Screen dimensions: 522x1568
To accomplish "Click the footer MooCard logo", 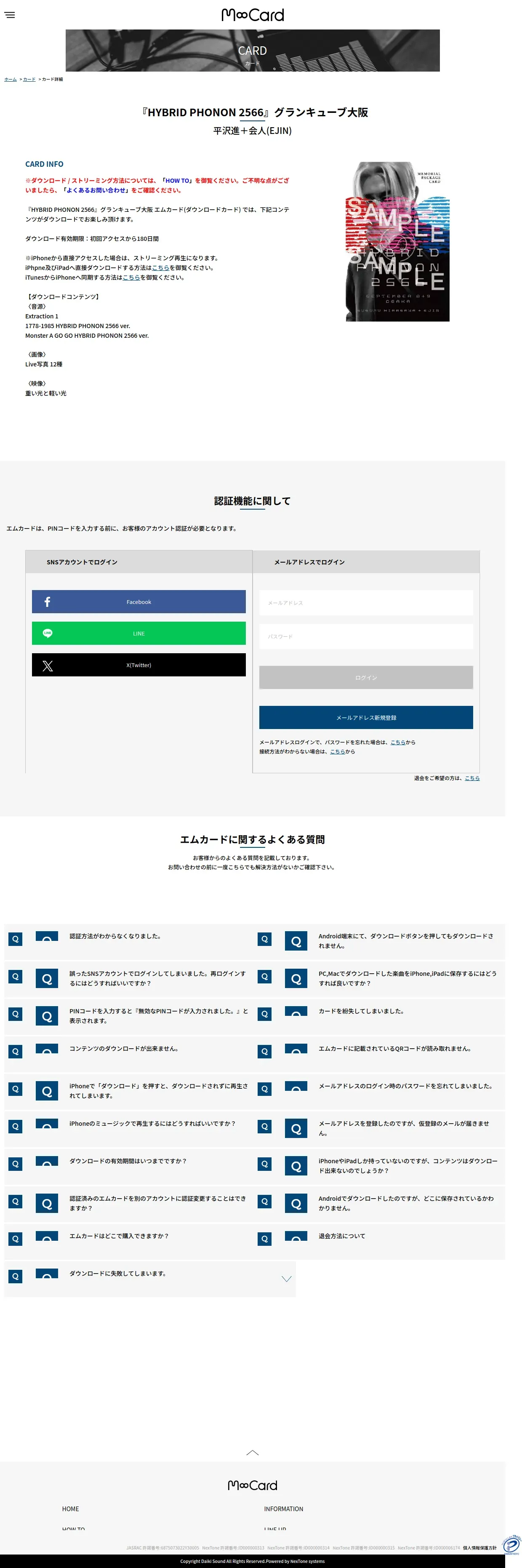I will (253, 1485).
